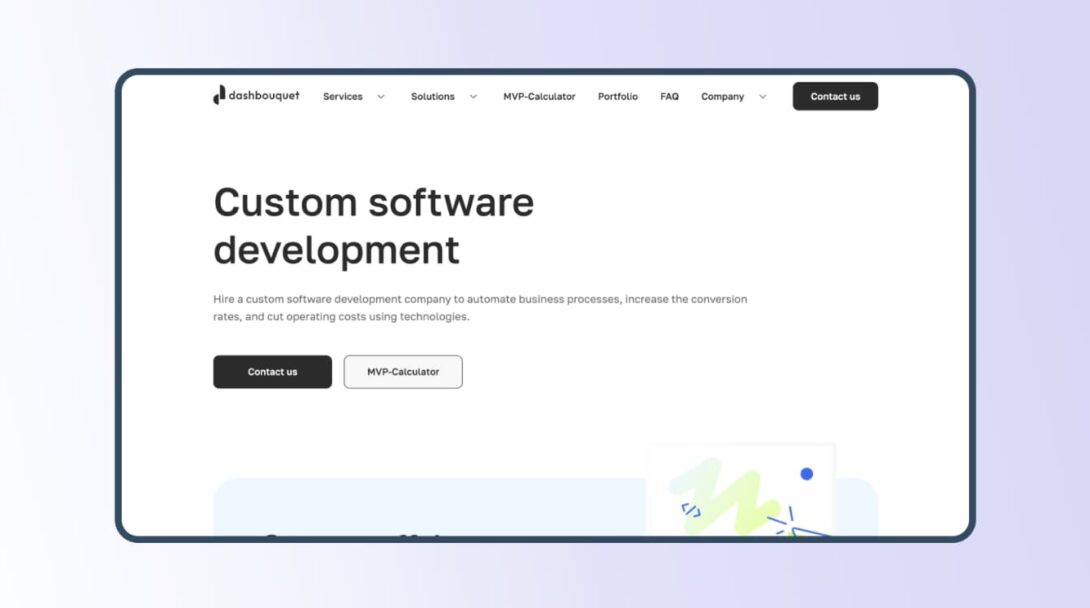The height and width of the screenshot is (608, 1090).
Task: Click the code brackets icon in illustration
Action: [x=691, y=510]
